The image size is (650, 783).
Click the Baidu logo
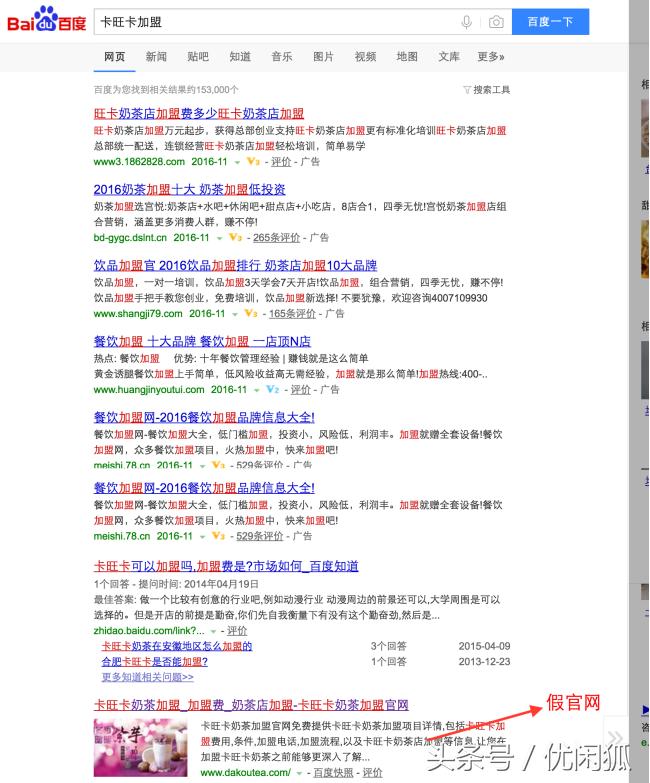pyautogui.click(x=46, y=20)
